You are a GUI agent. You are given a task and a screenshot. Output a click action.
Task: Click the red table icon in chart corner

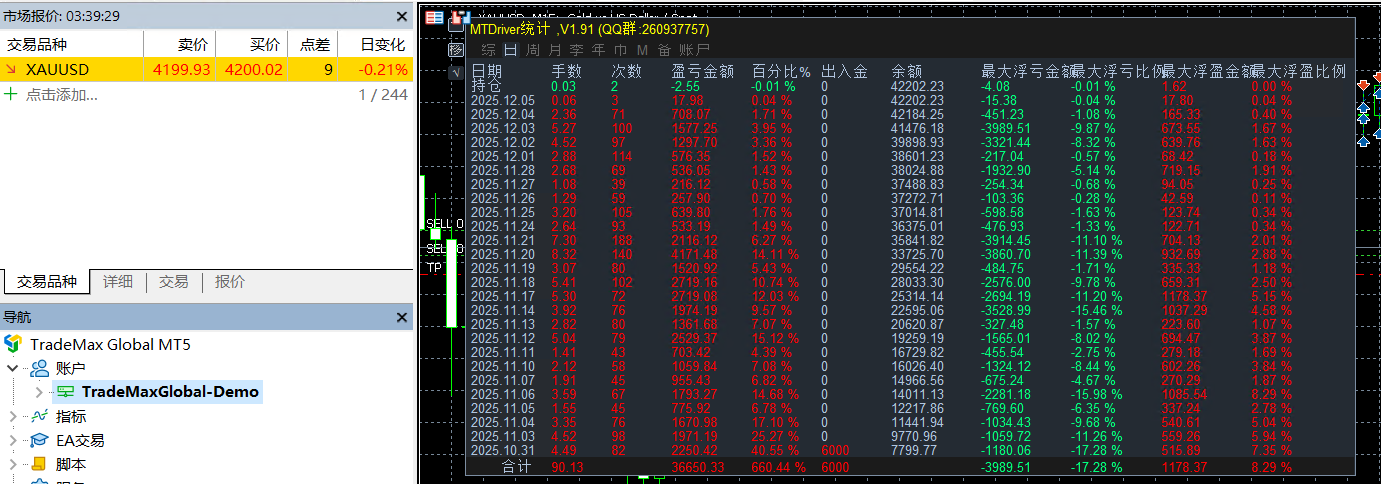coord(434,17)
